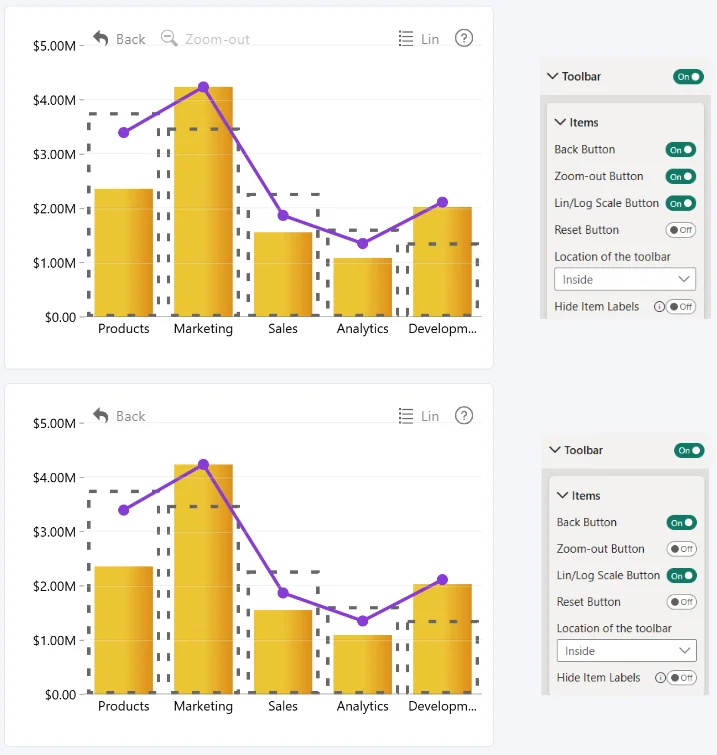This screenshot has height=755, width=717.
Task: Click the Back text label in lower chart
Action: pos(130,417)
